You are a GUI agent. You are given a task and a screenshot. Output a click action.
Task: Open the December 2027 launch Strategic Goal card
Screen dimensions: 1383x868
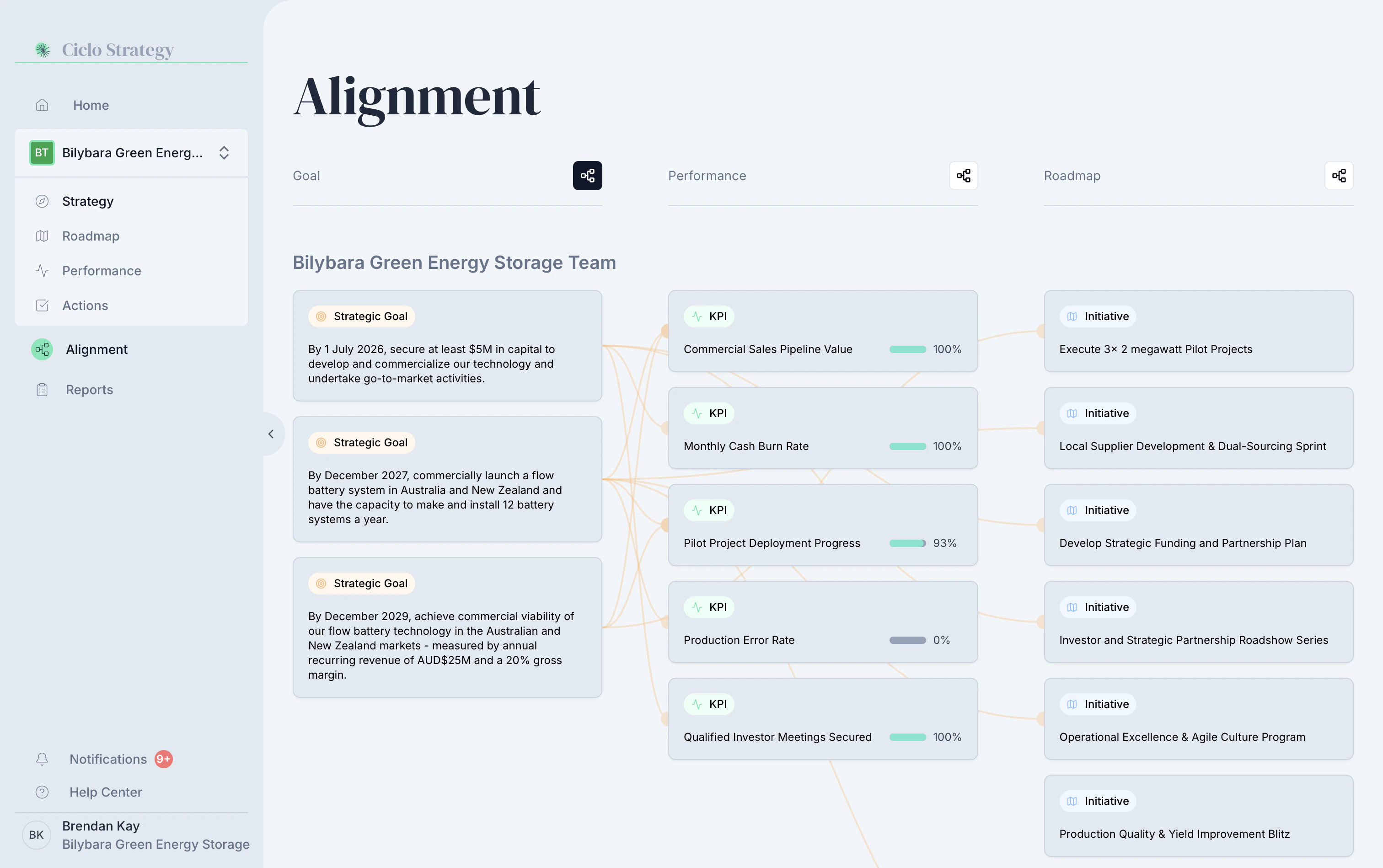pyautogui.click(x=447, y=479)
